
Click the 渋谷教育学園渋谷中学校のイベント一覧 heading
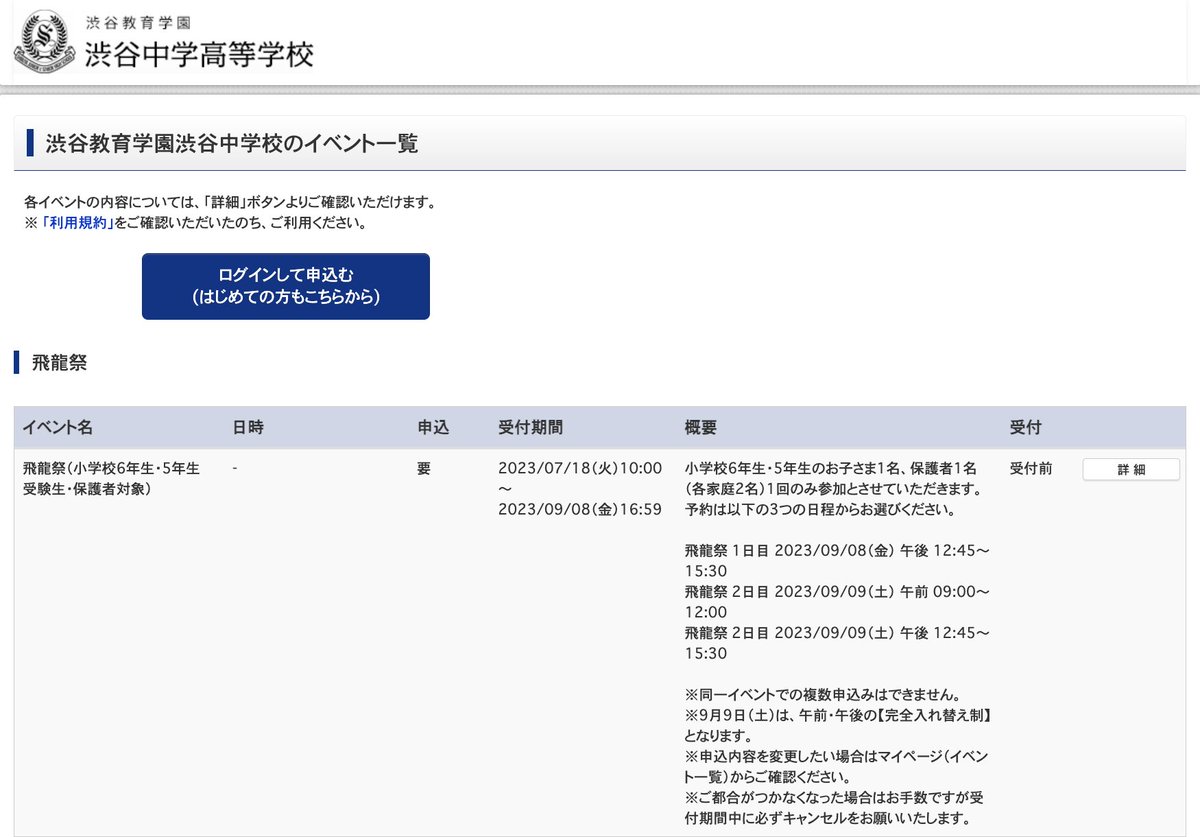[232, 144]
